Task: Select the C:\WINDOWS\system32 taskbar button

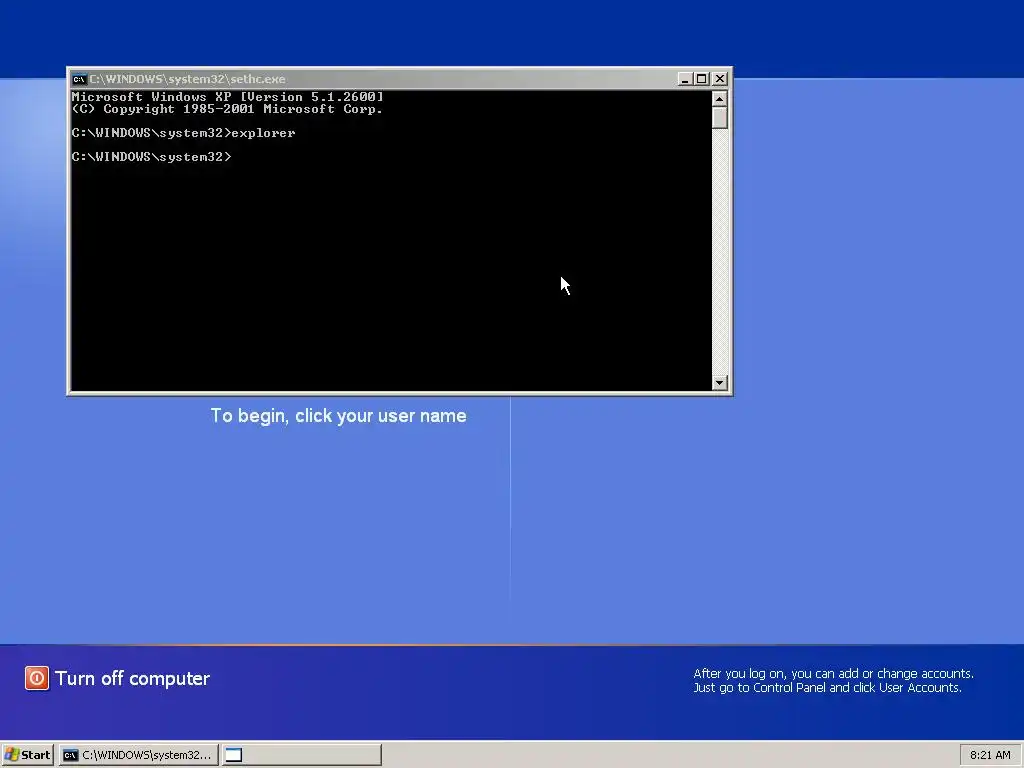Action: [138, 755]
